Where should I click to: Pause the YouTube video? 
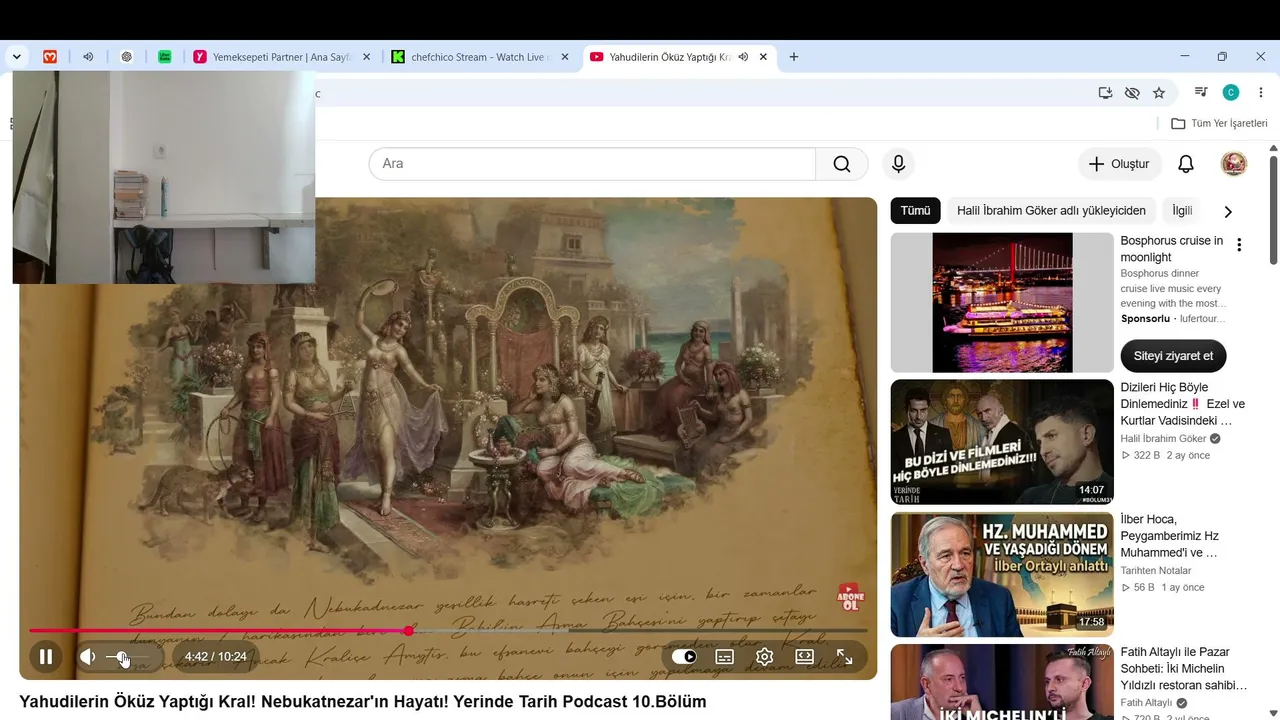click(x=45, y=657)
